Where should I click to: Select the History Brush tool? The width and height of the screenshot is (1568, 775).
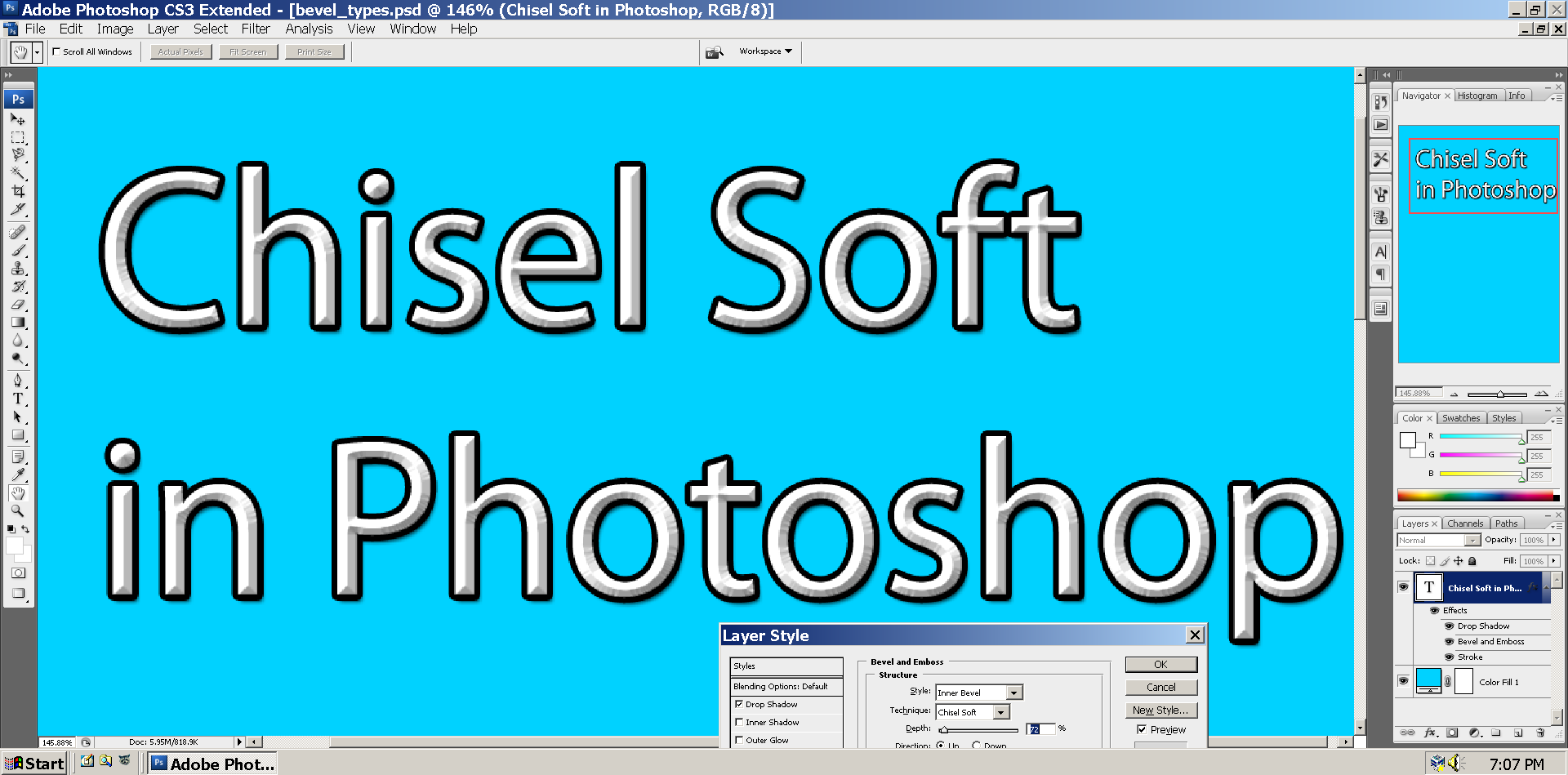17,286
